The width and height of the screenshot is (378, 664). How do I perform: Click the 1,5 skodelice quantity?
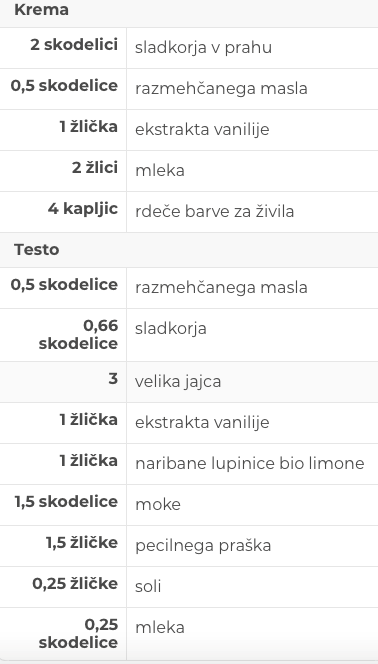66,502
